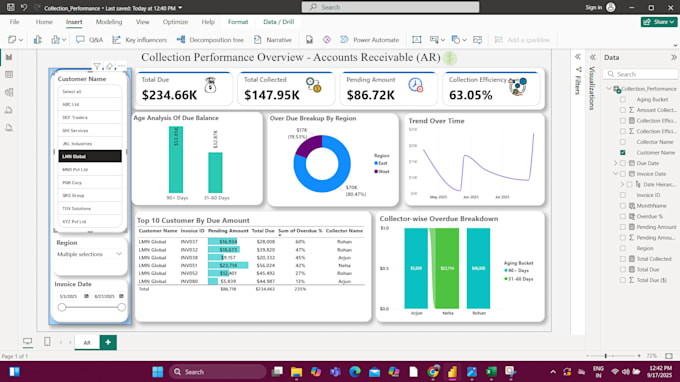Insert a Decomposition tree visual
The height and width of the screenshot is (382, 680).
click(210, 40)
